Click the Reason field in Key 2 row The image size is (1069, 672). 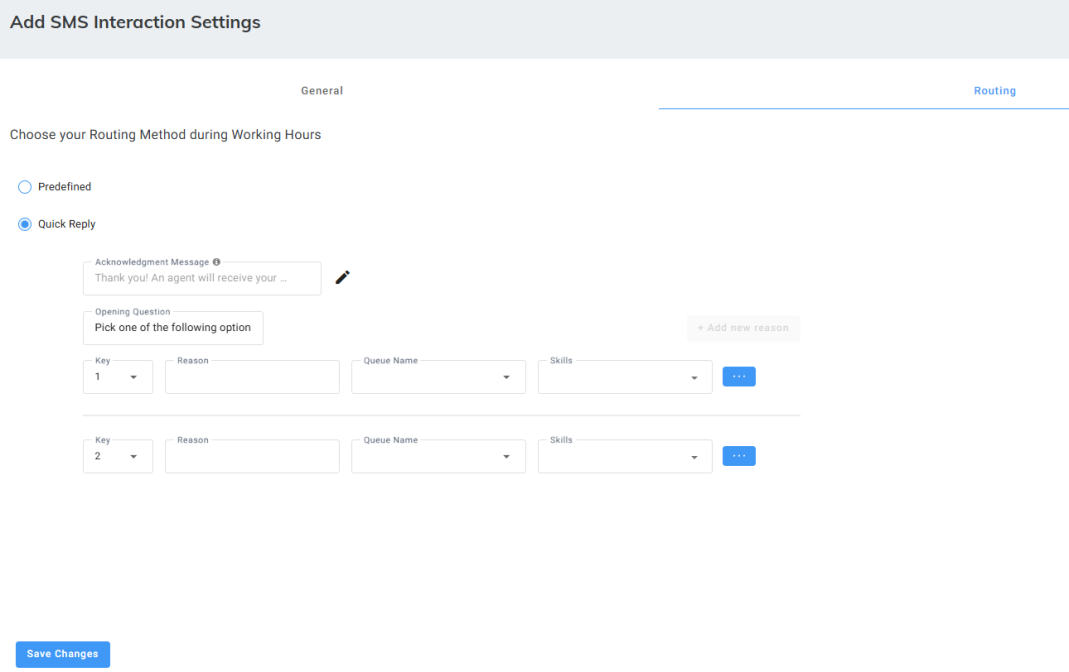[252, 456]
